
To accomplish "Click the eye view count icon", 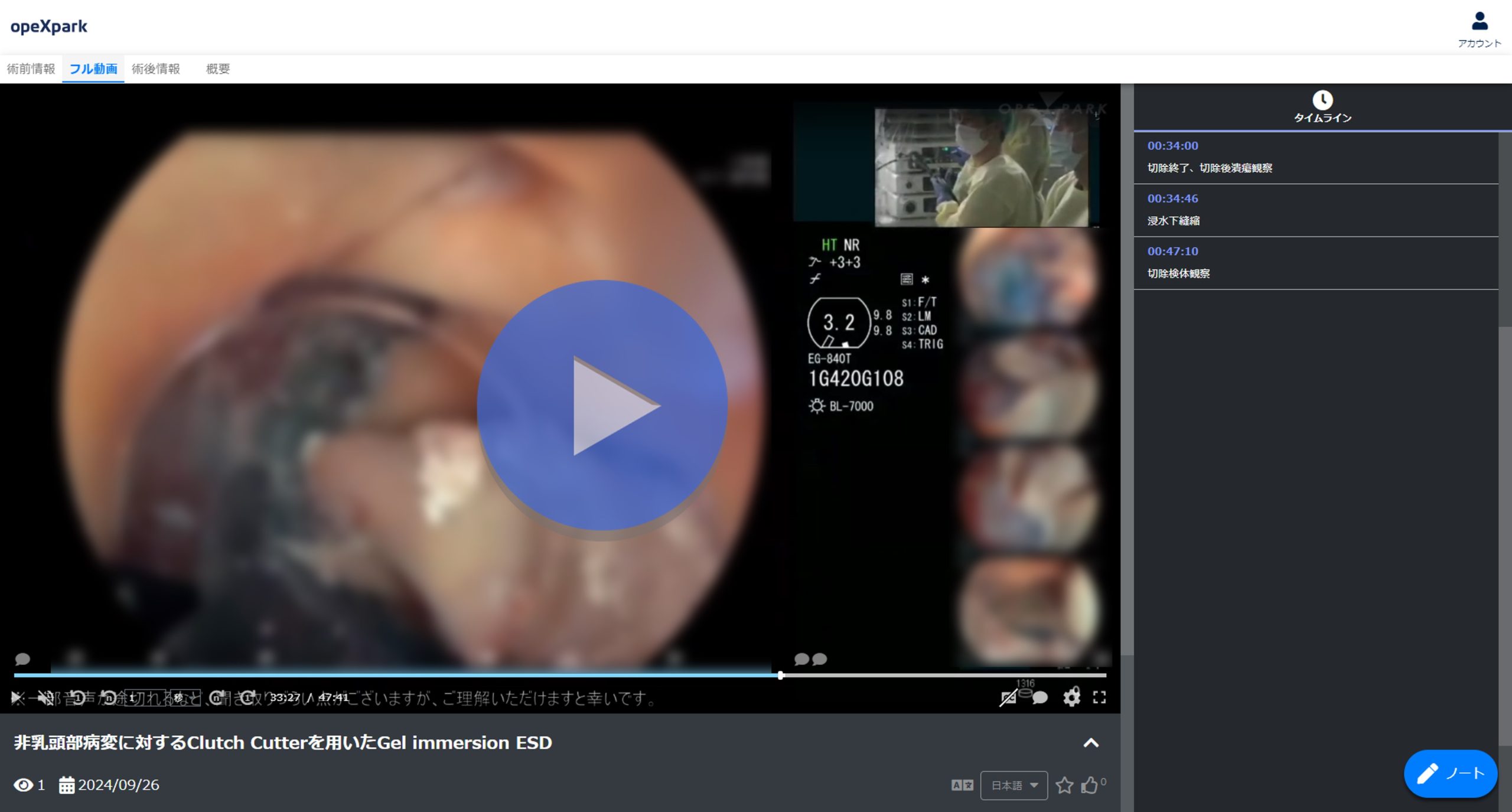I will [x=23, y=785].
